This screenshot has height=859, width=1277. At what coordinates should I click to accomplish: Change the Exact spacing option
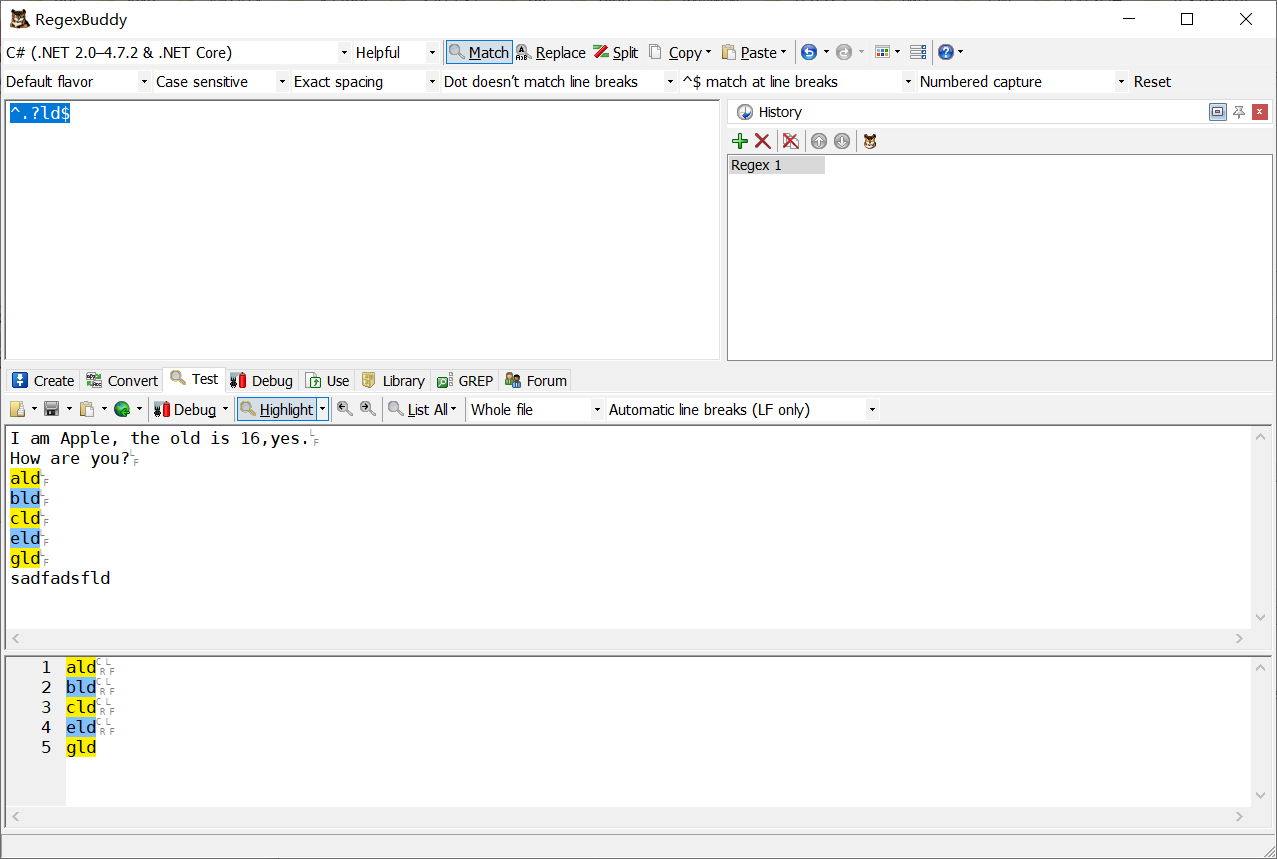pos(365,81)
